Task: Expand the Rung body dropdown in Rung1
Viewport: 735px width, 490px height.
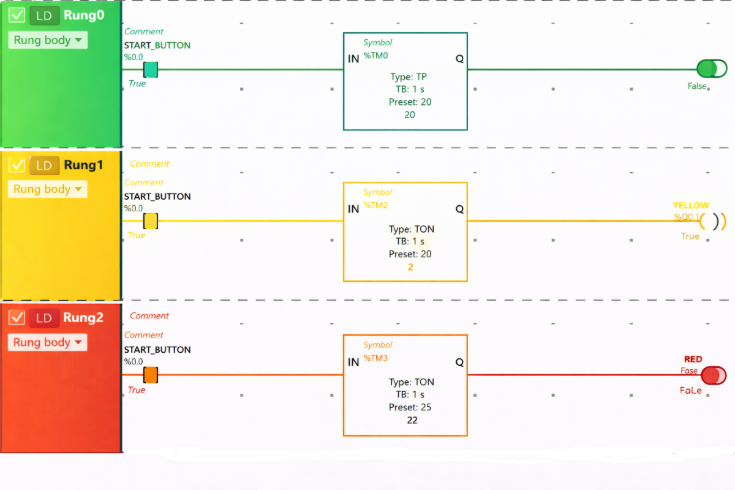Action: coord(48,189)
